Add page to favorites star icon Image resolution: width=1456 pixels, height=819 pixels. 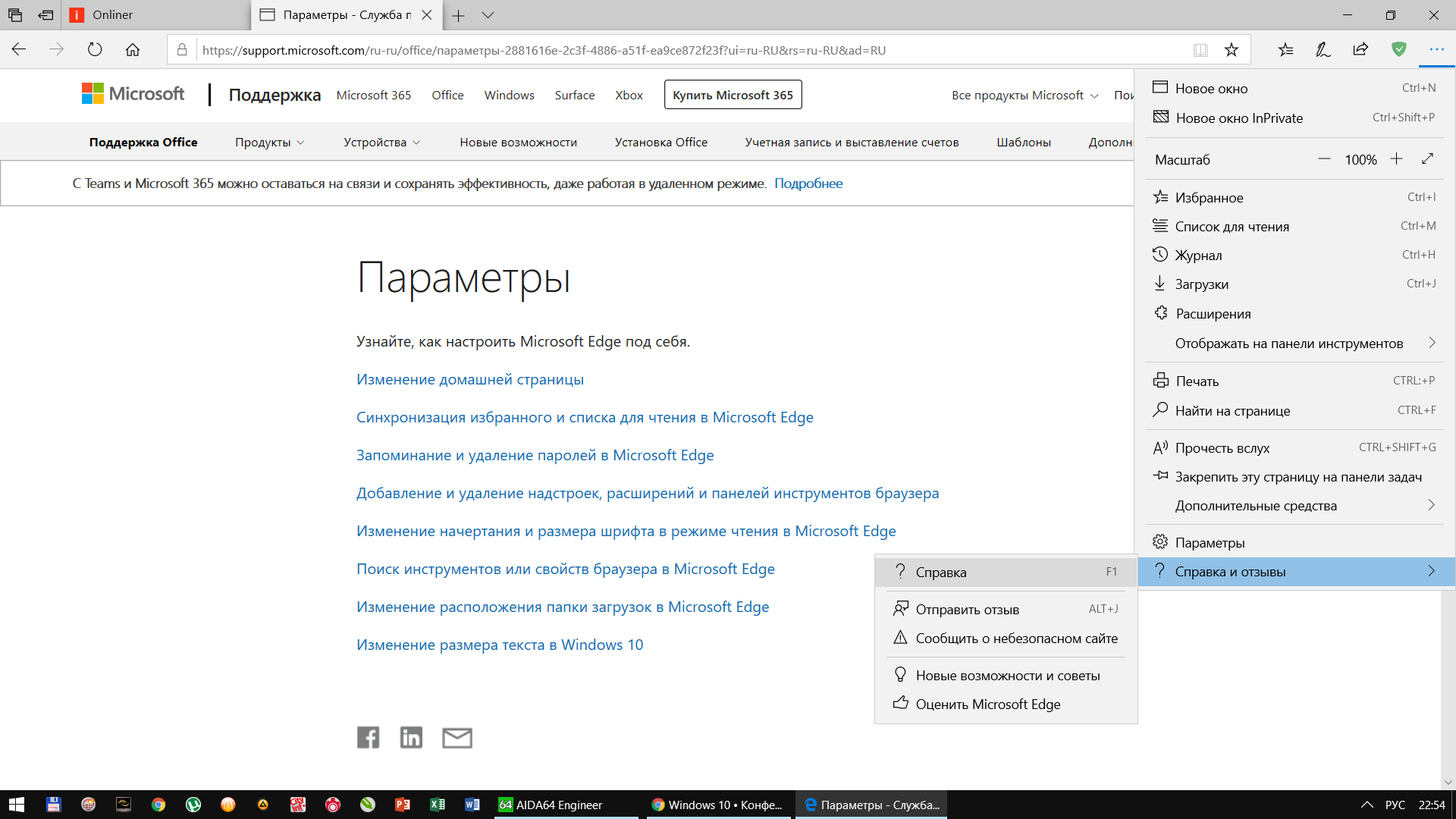(1232, 50)
